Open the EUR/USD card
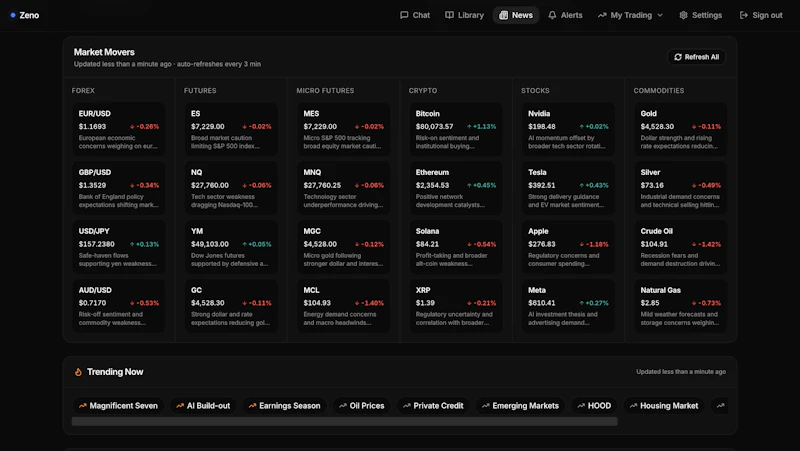The height and width of the screenshot is (451, 800). 119,129
